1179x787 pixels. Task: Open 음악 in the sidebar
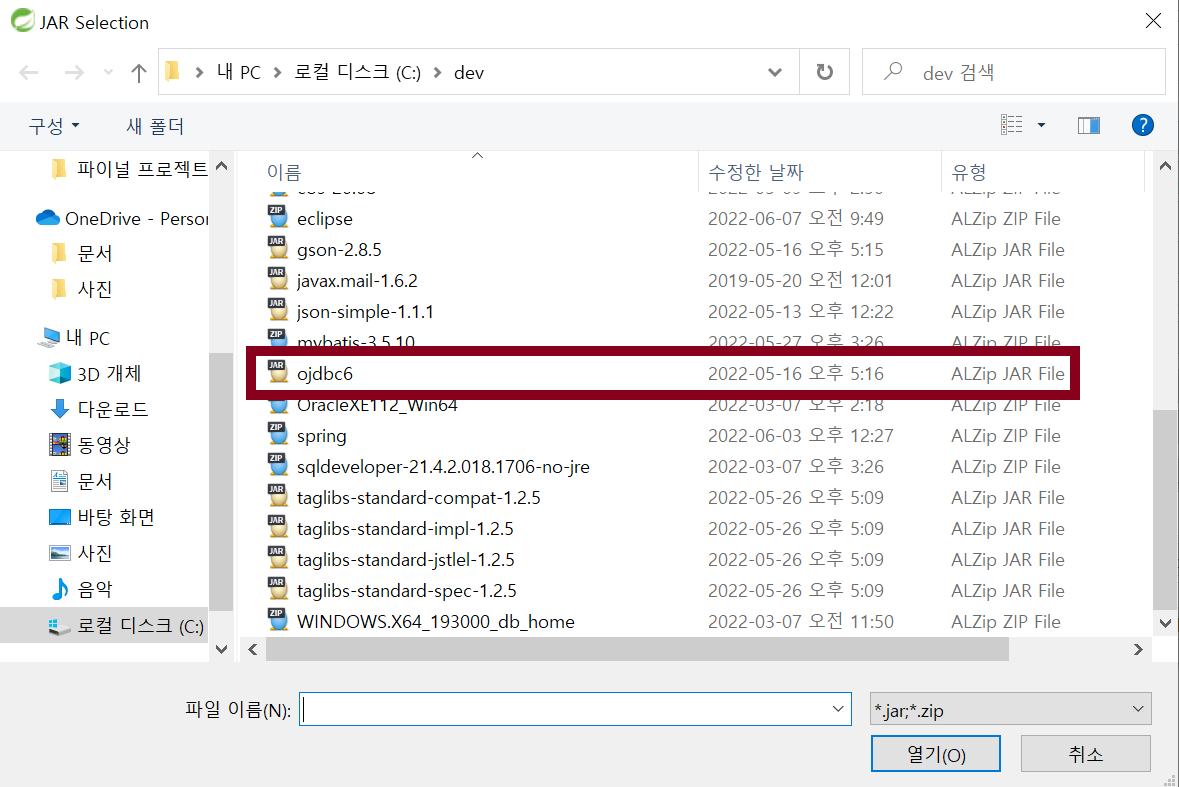pyautogui.click(x=81, y=589)
